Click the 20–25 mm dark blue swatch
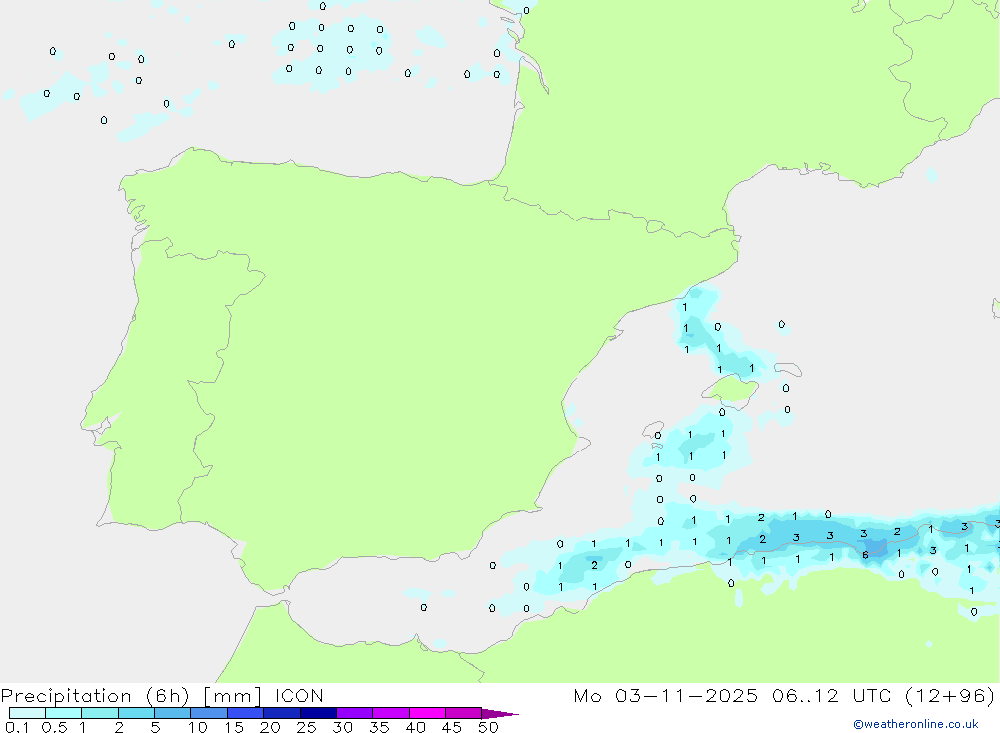Image resolution: width=1000 pixels, height=733 pixels. [x=282, y=713]
